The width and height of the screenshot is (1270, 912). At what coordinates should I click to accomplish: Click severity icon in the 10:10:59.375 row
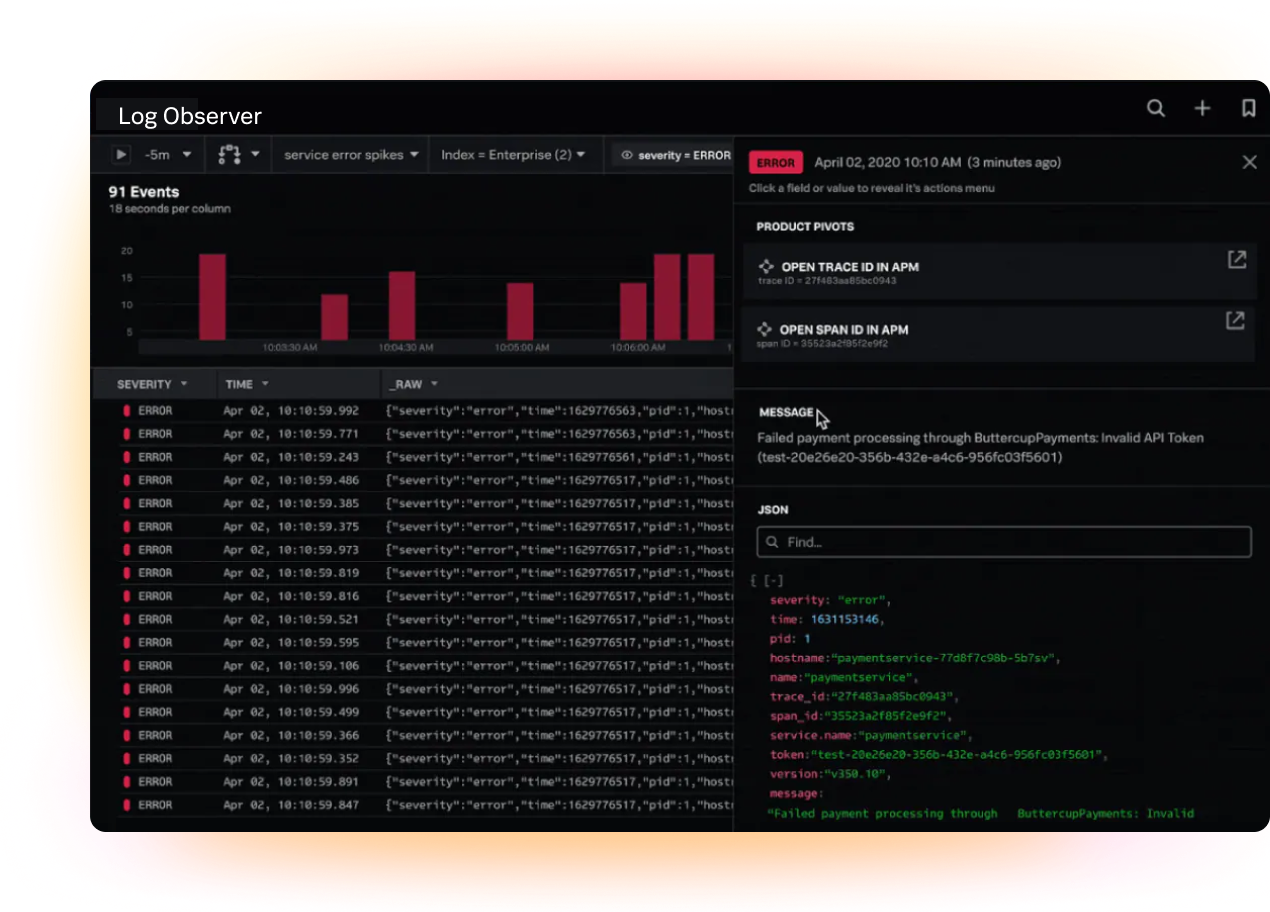tap(127, 526)
